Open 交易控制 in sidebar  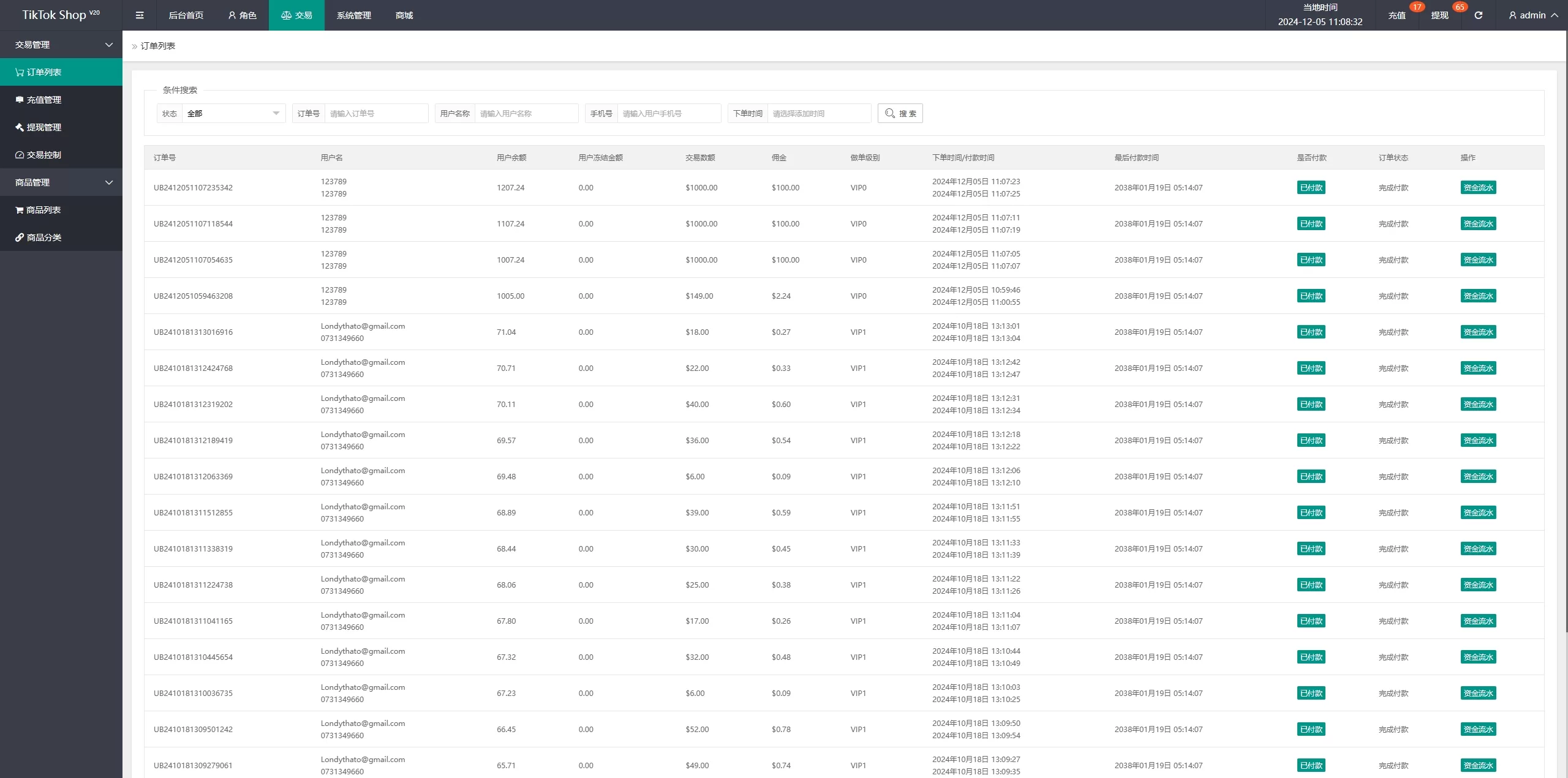44,155
